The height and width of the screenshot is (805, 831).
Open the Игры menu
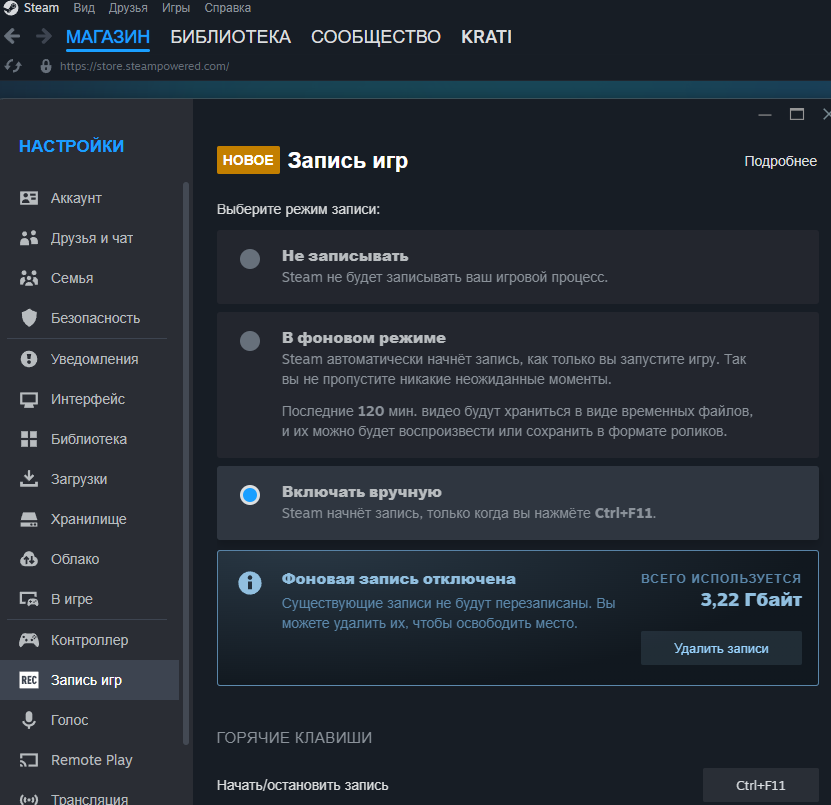coord(176,8)
